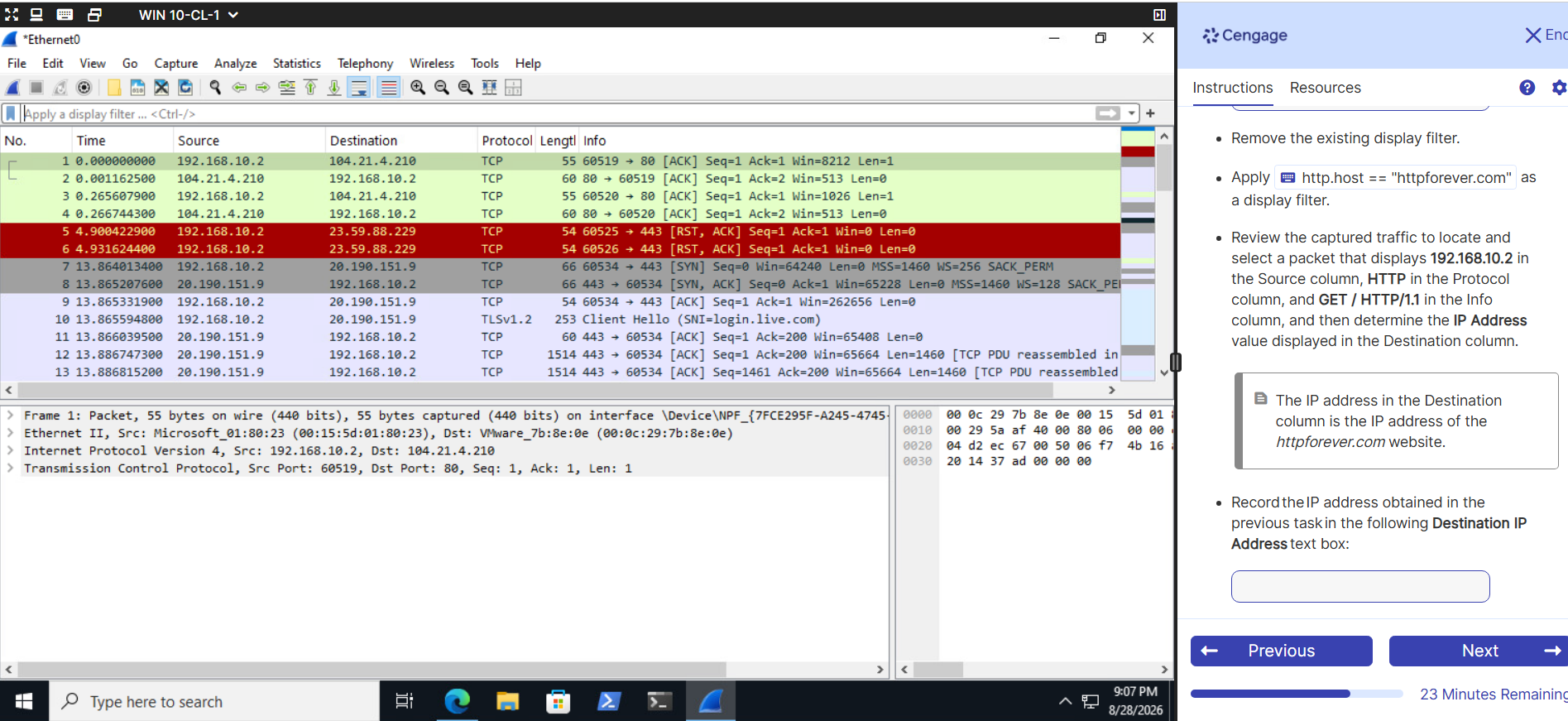Stop the running capture
This screenshot has height=721, width=1568.
(x=36, y=88)
